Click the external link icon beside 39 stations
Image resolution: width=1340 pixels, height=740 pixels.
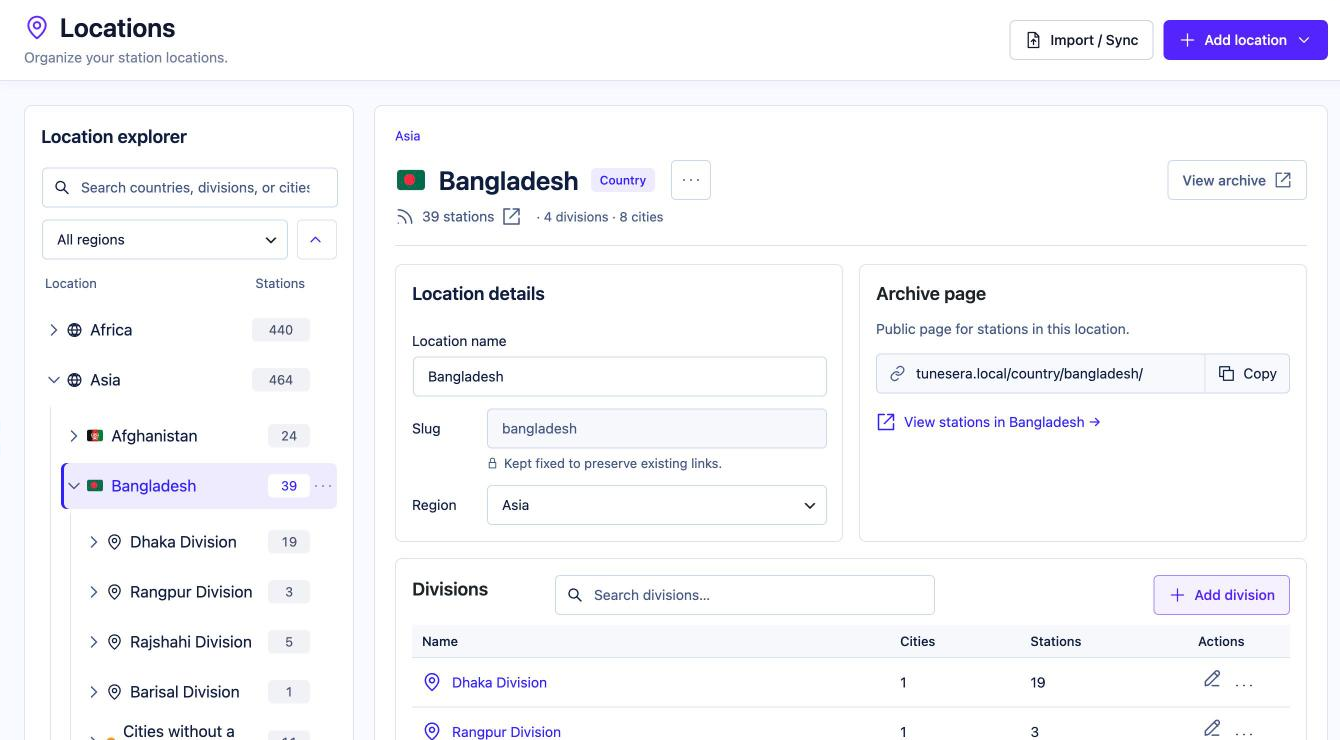[511, 217]
